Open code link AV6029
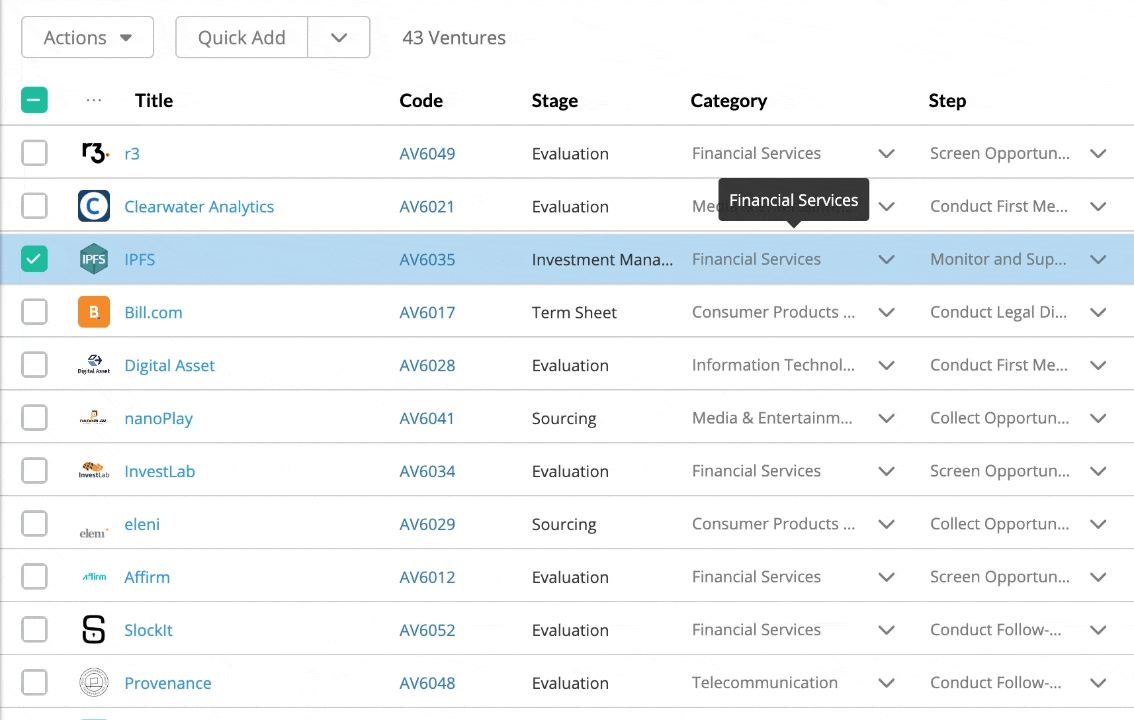The height and width of the screenshot is (720, 1134). click(x=427, y=524)
